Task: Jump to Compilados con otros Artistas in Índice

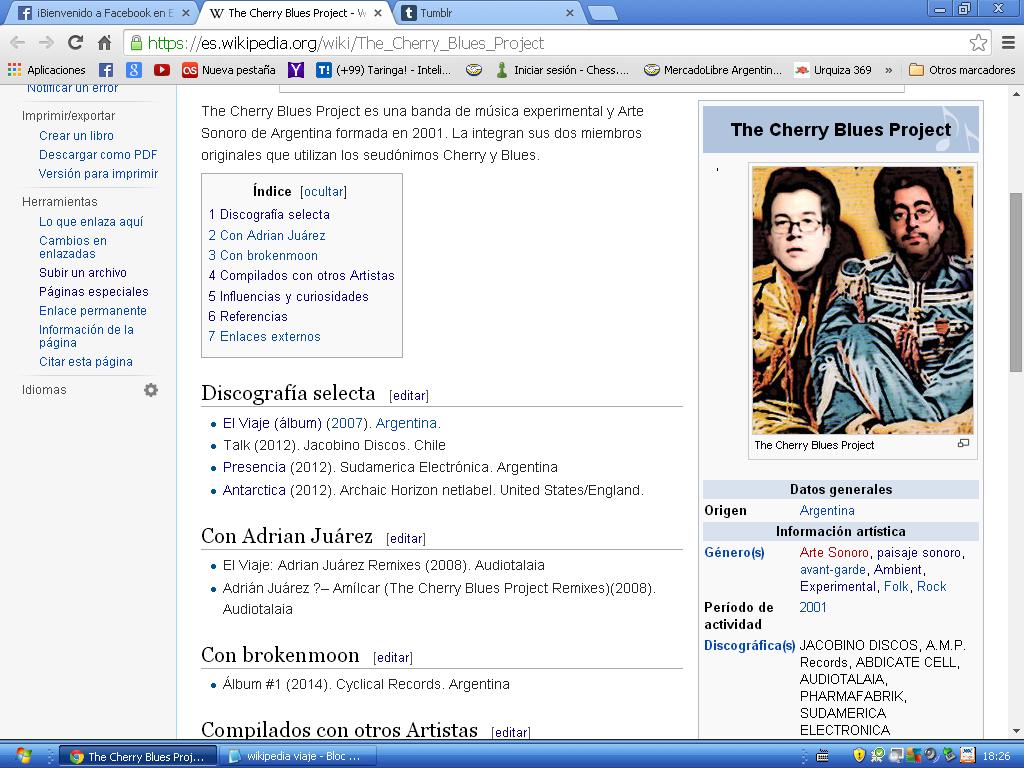Action: pyautogui.click(x=302, y=276)
